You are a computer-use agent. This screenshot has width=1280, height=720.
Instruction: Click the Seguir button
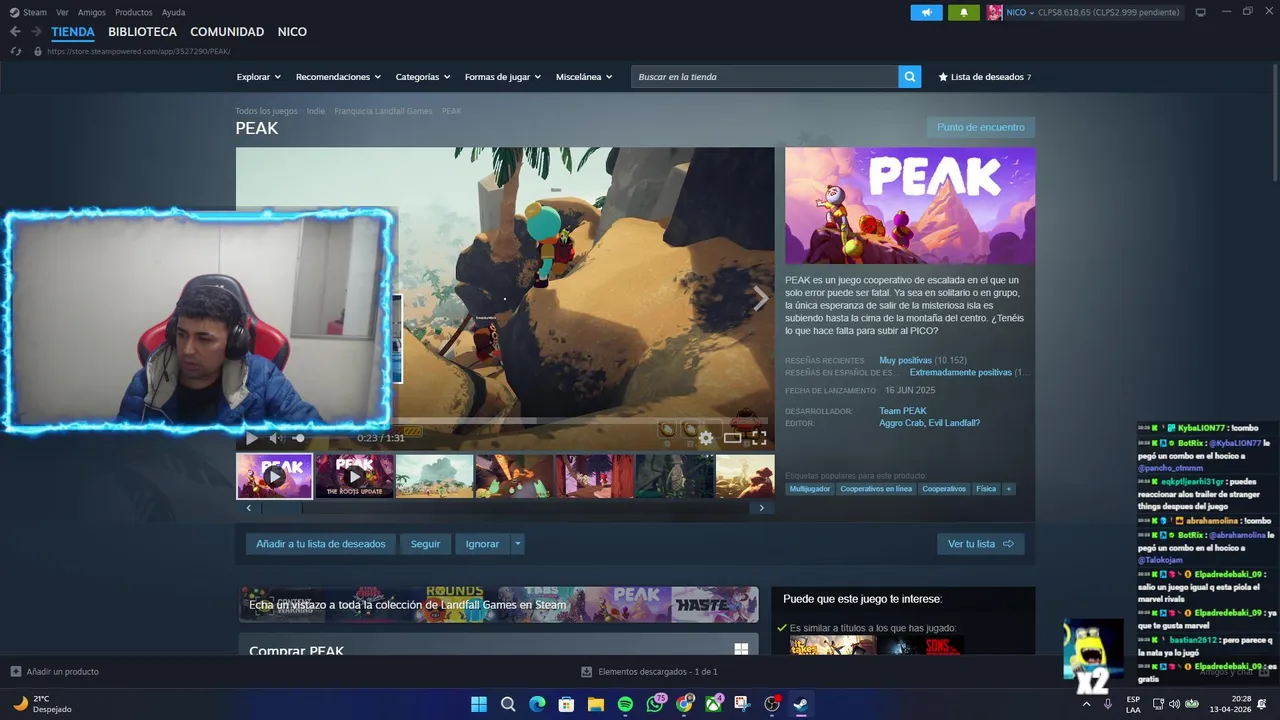tap(425, 544)
